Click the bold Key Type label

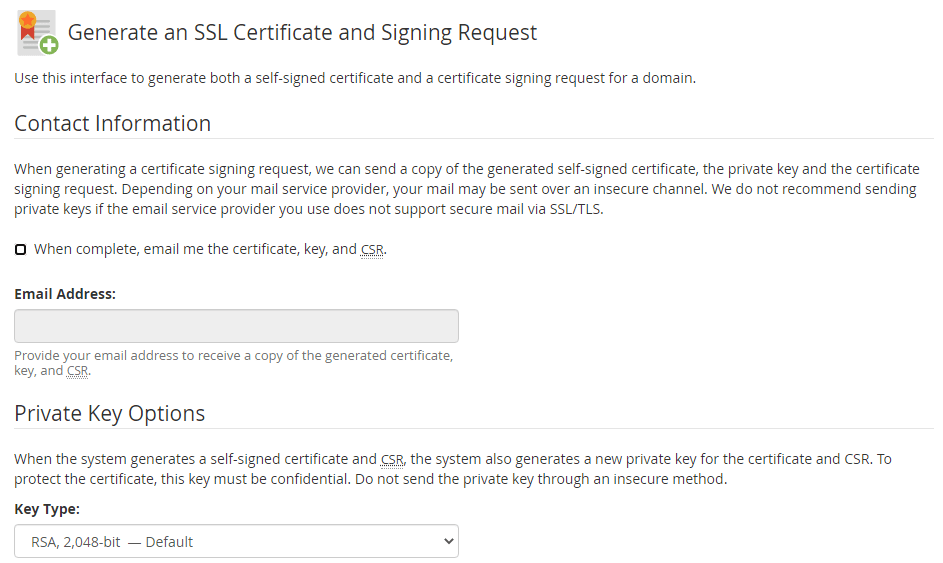coord(47,509)
